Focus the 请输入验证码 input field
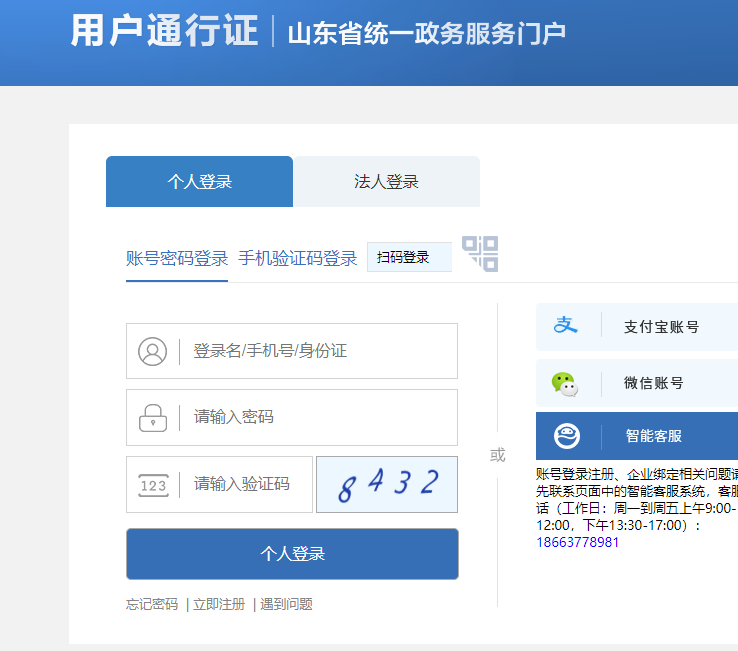This screenshot has width=738, height=651. [246, 485]
